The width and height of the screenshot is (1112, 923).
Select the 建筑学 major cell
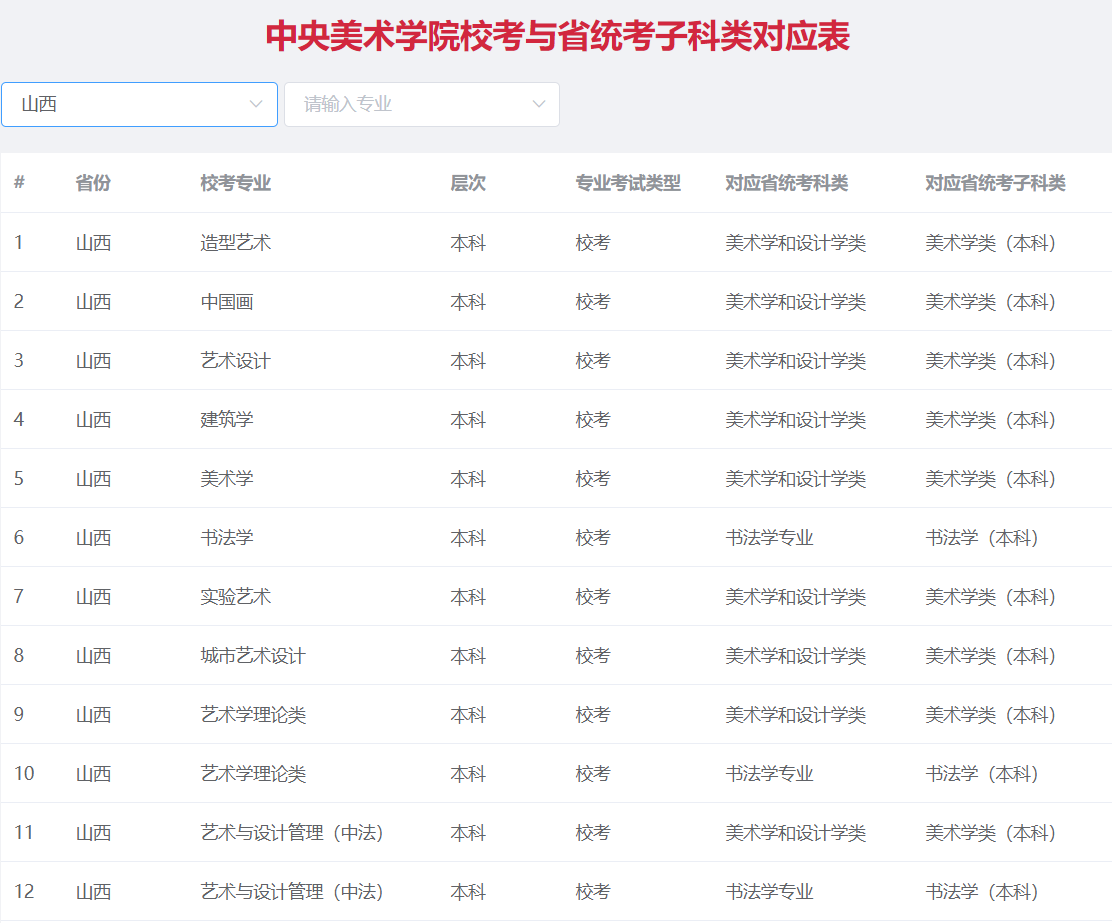[227, 419]
